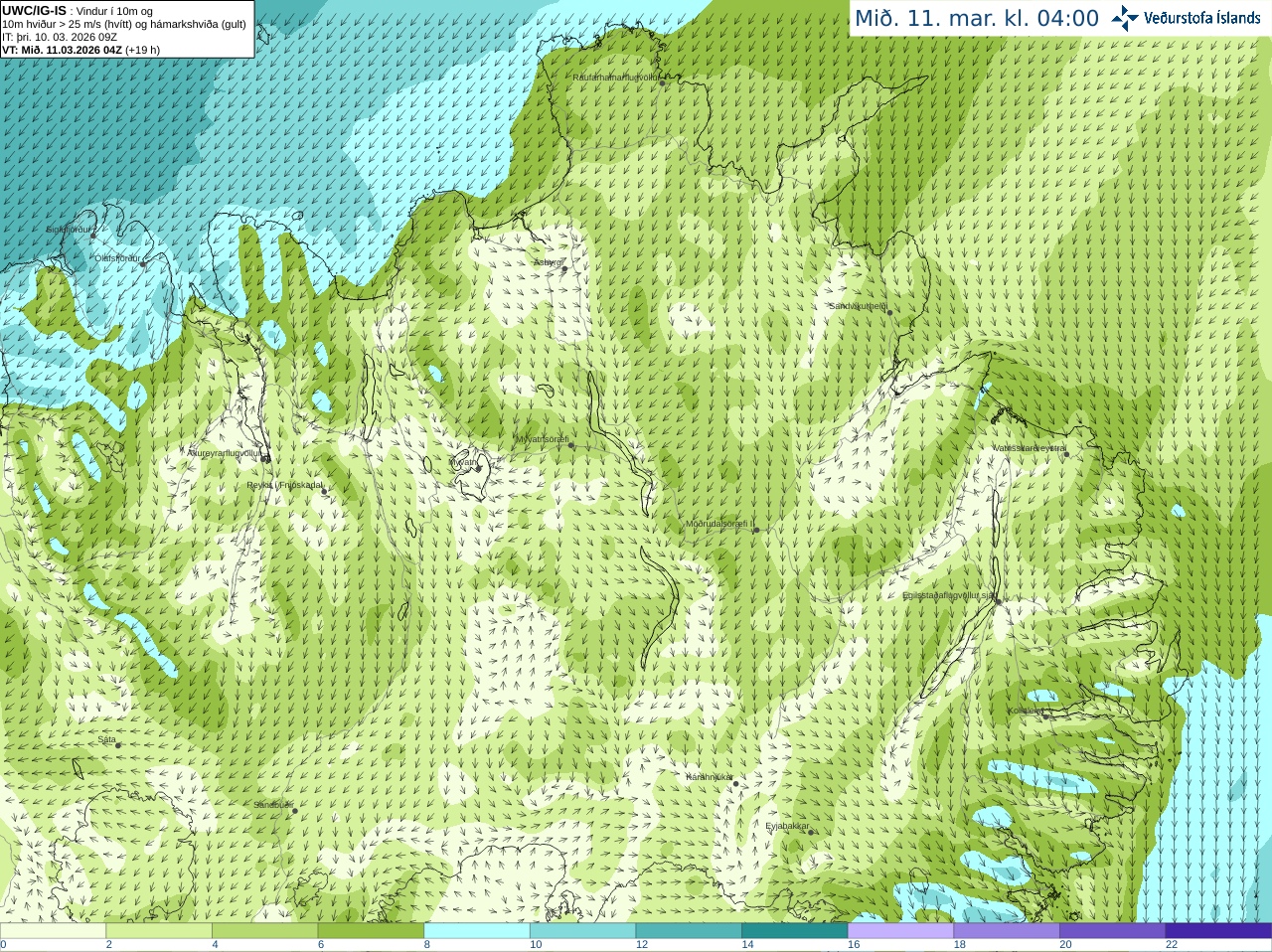Click the Kollaleira station dot
The width and height of the screenshot is (1272, 952).
[x=1045, y=715]
